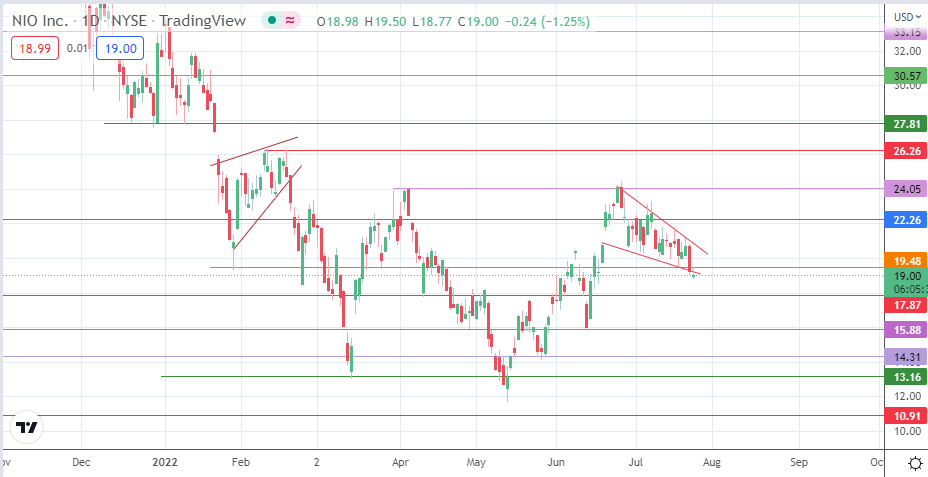Click the red 18.99 sell price button
Viewport: 928px width, 477px height.
click(x=35, y=49)
